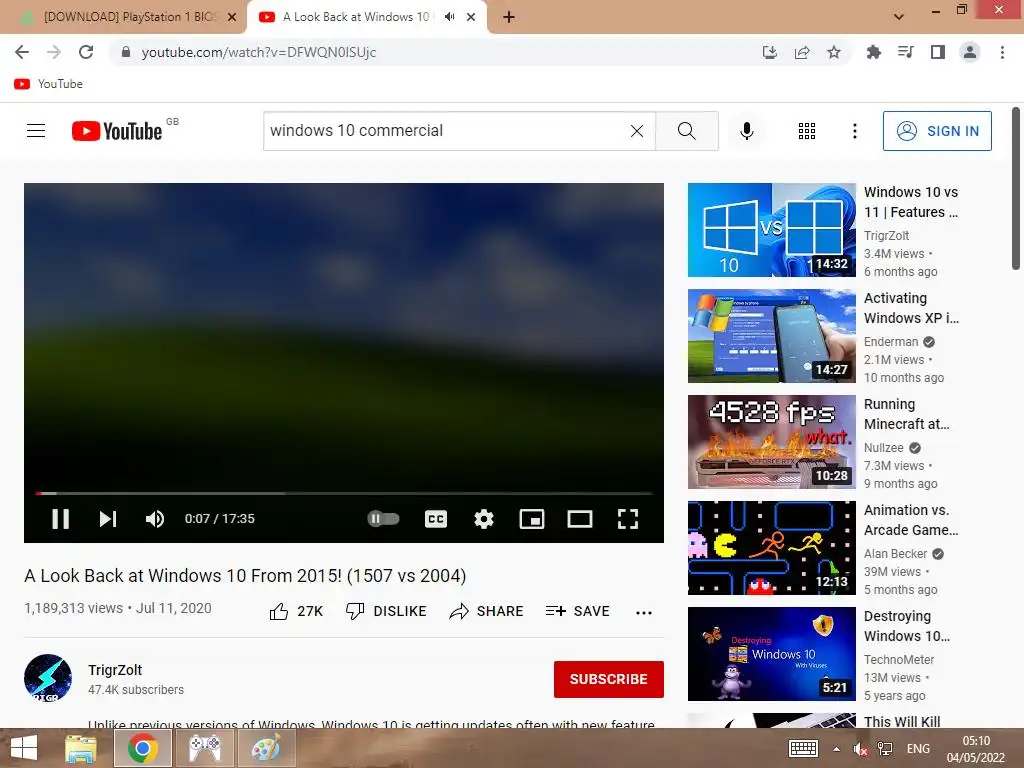Open Chrome extensions puzzle icon

tap(873, 52)
